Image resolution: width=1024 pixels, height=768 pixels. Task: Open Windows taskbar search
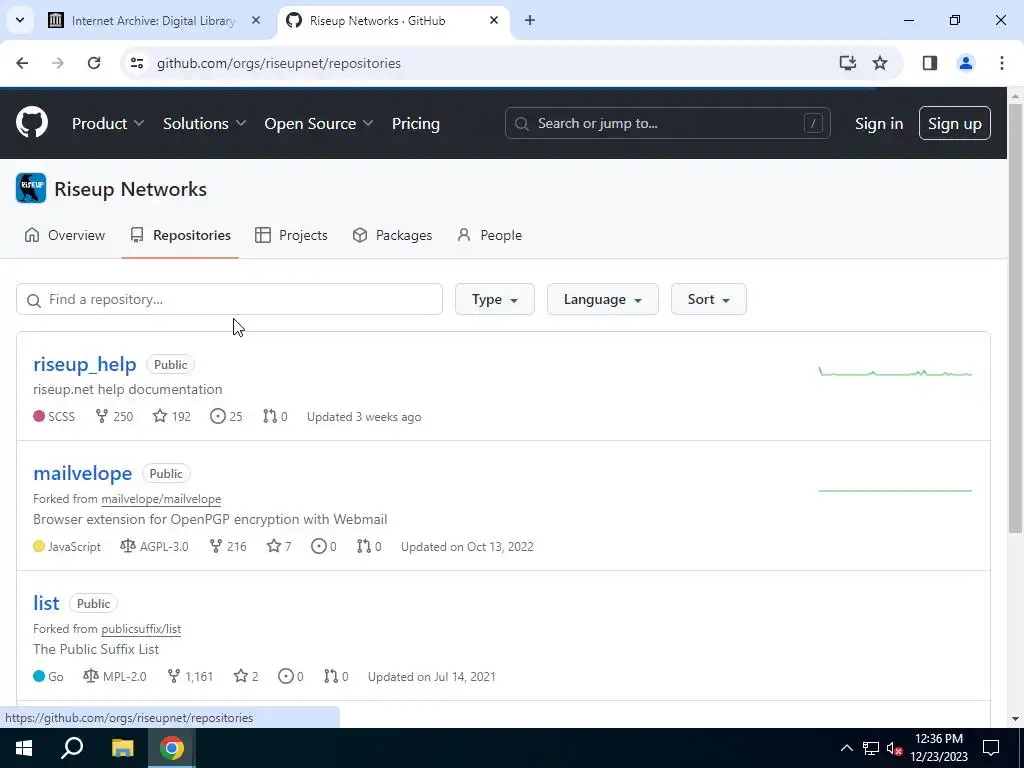point(72,748)
